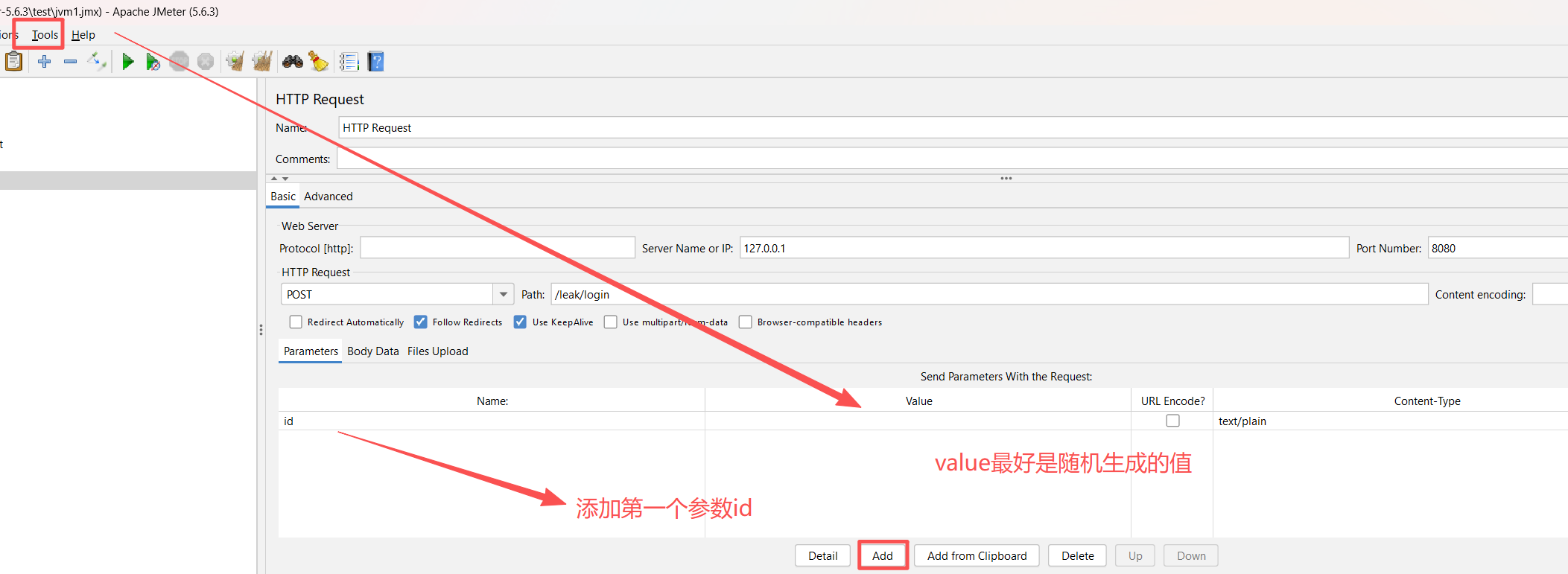Enable Browser-compatible headers checkbox

(746, 322)
